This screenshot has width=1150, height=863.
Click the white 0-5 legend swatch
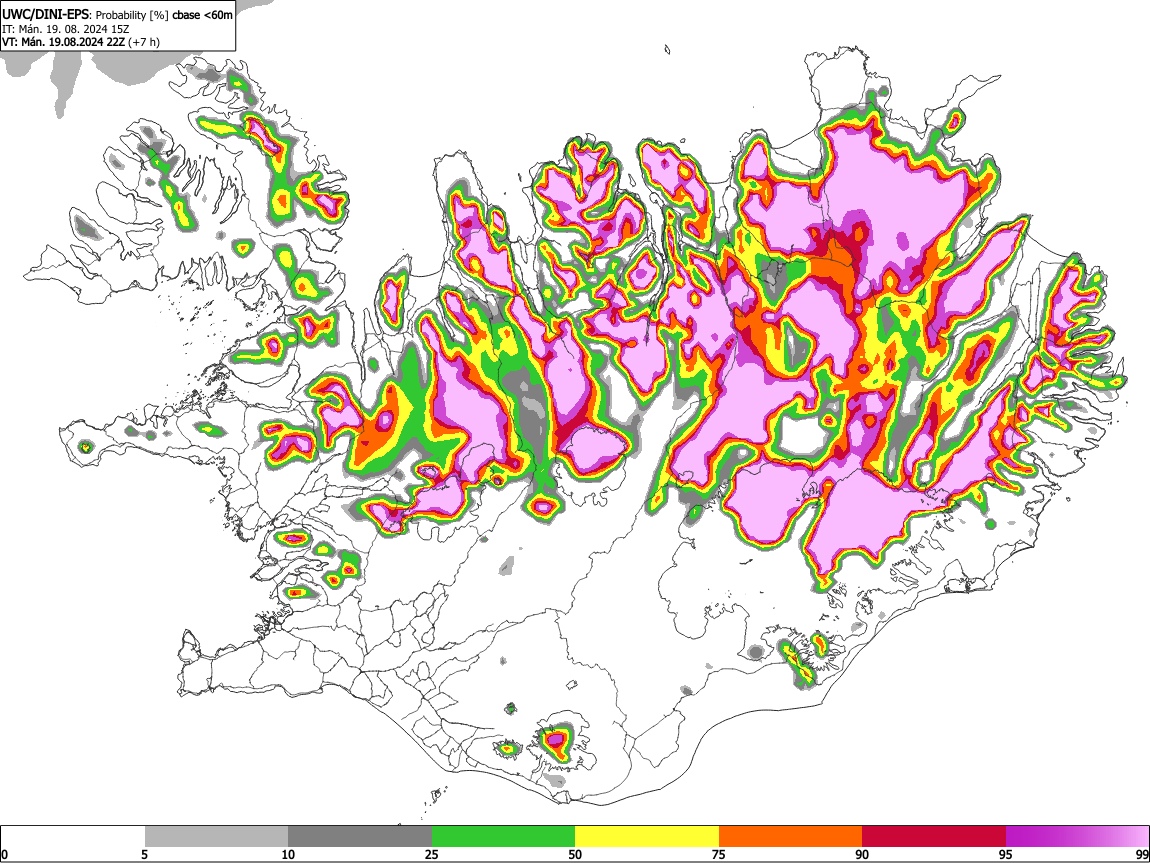tap(73, 837)
